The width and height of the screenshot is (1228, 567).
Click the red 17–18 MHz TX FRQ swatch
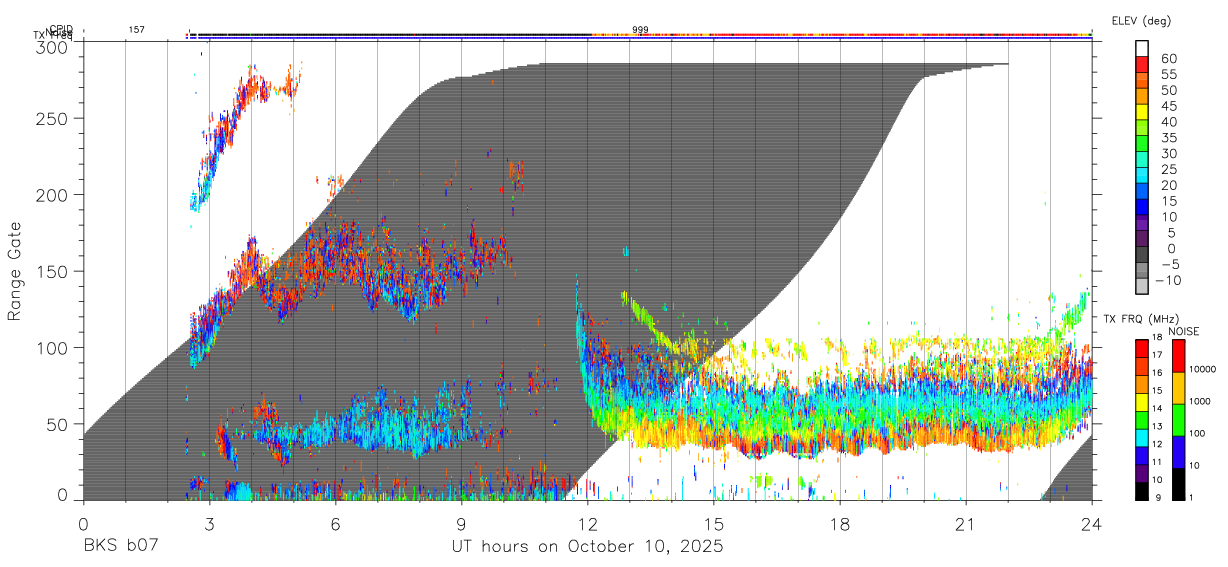click(1142, 348)
